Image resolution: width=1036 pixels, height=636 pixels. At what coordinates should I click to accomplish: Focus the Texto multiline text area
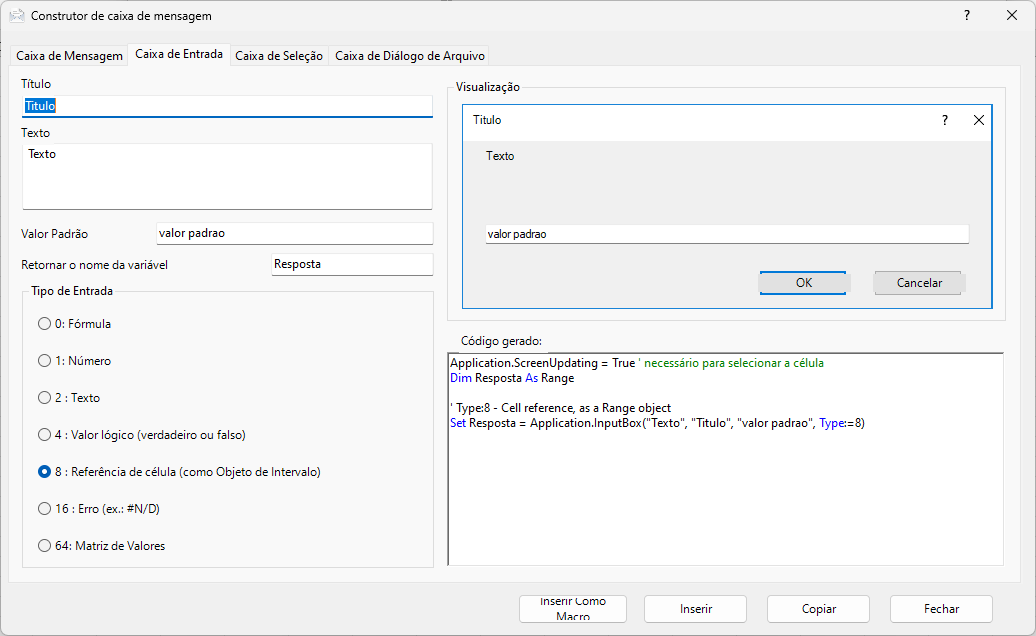tap(227, 176)
